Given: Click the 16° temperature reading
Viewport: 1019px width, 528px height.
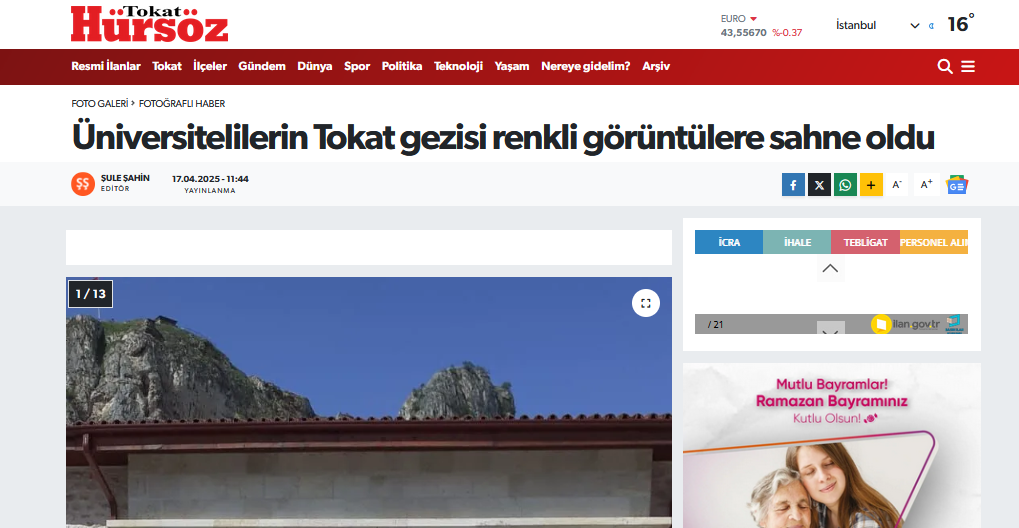Looking at the screenshot, I should [x=961, y=24].
